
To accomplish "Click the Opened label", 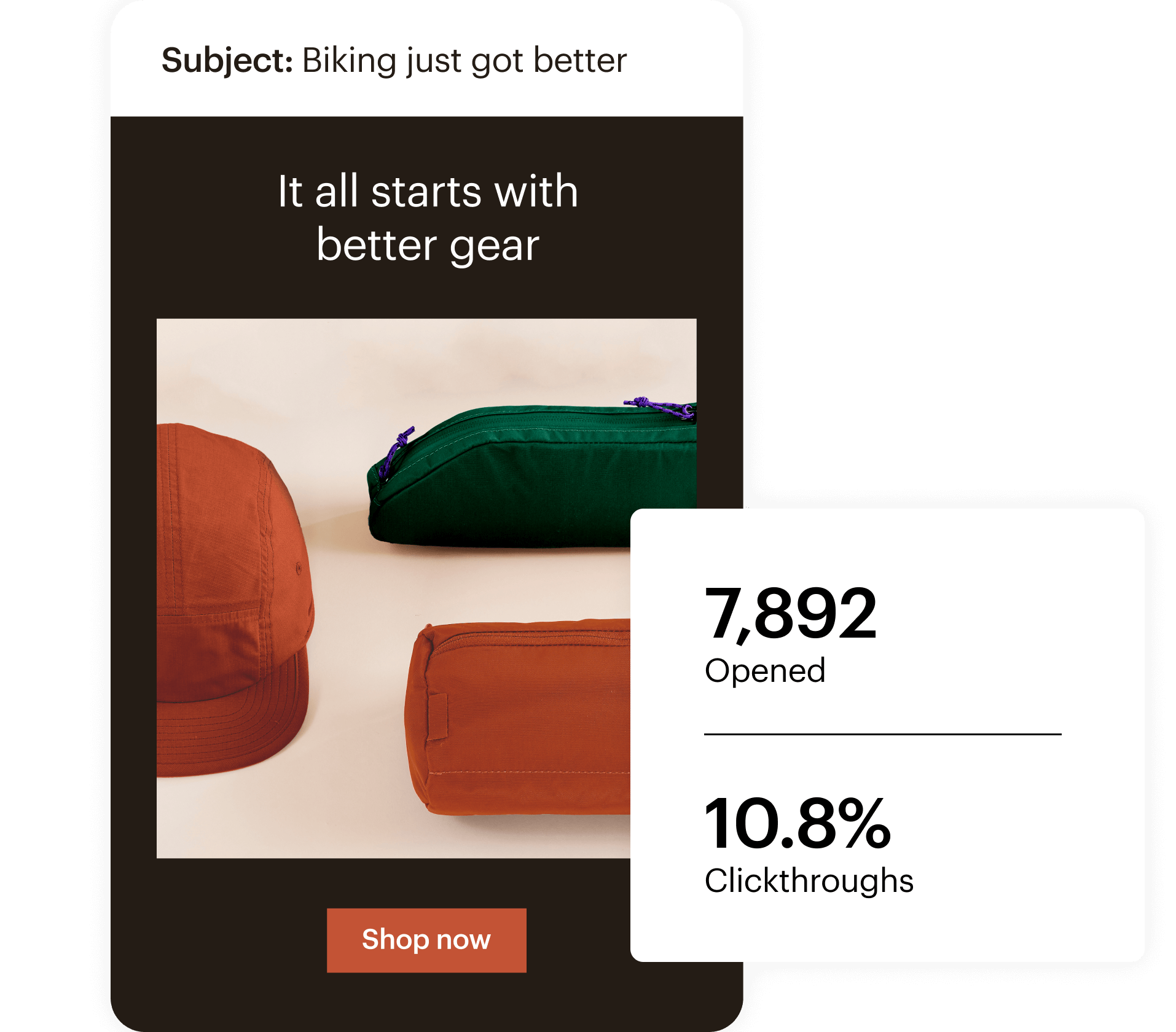I will 765,671.
